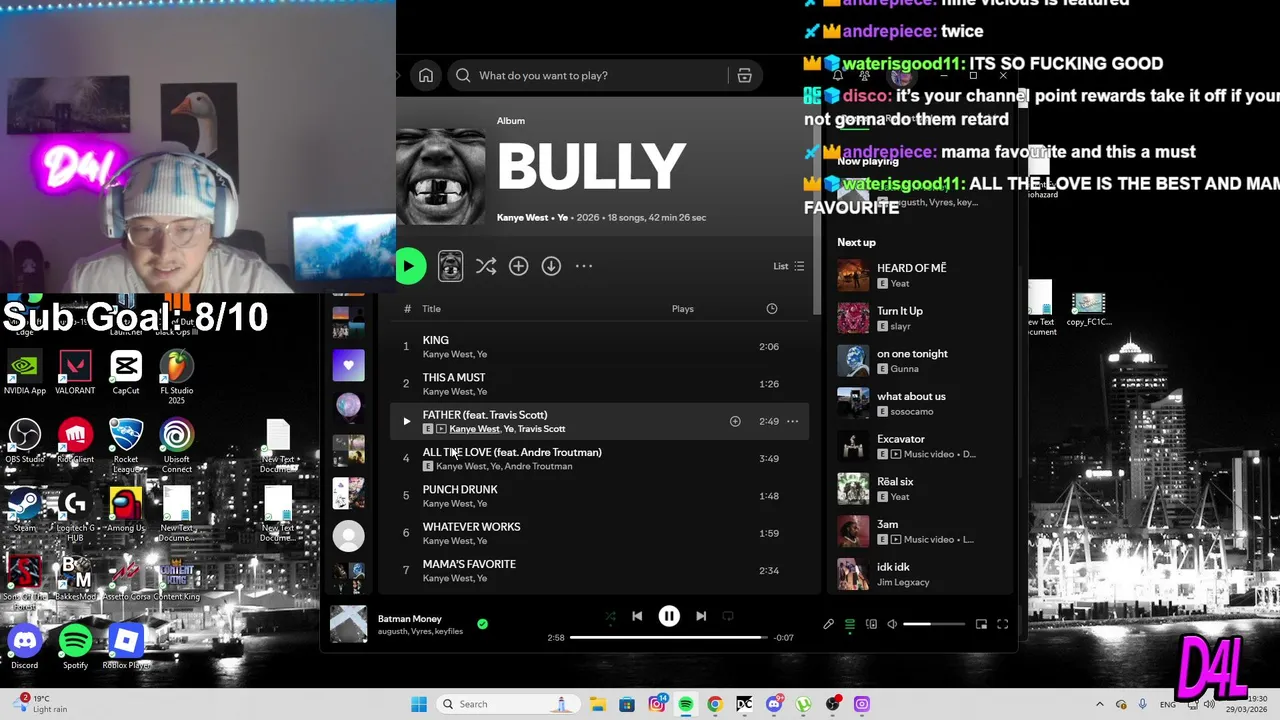Image resolution: width=1280 pixels, height=720 pixels.
Task: Open VALORANT desktop shortcut
Action: point(75,372)
